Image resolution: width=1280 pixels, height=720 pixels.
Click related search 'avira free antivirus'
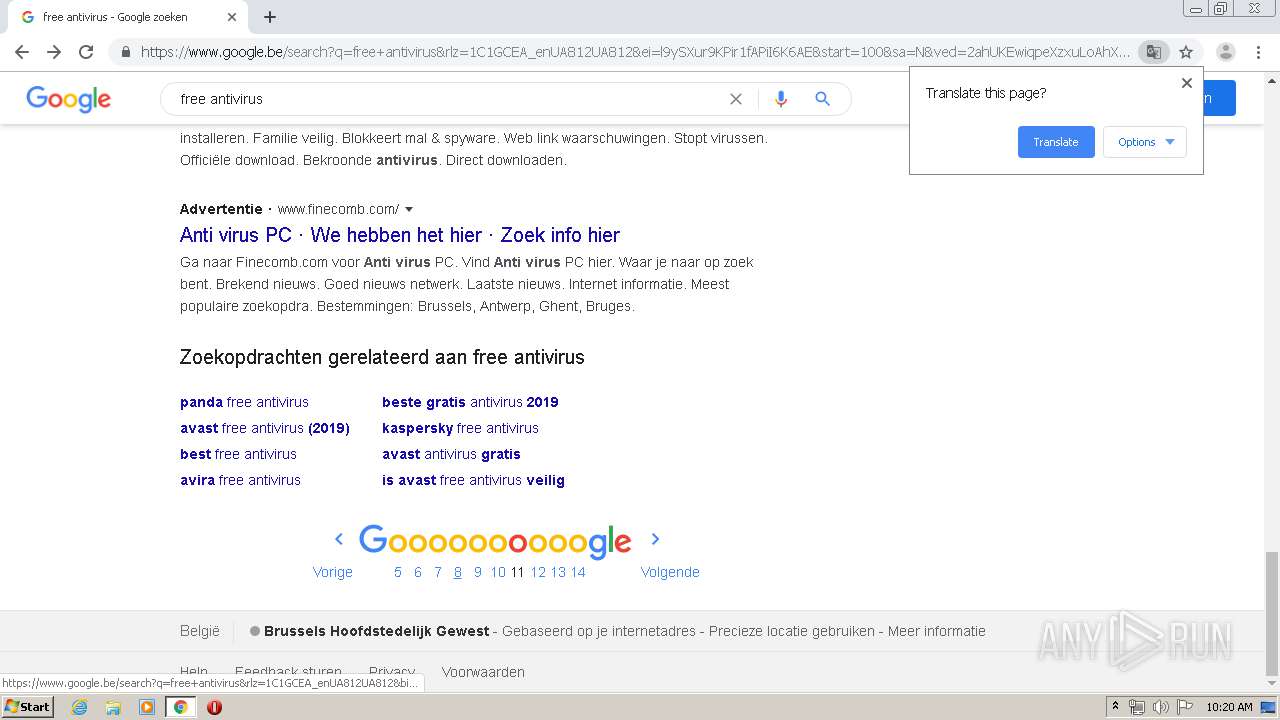tap(240, 480)
